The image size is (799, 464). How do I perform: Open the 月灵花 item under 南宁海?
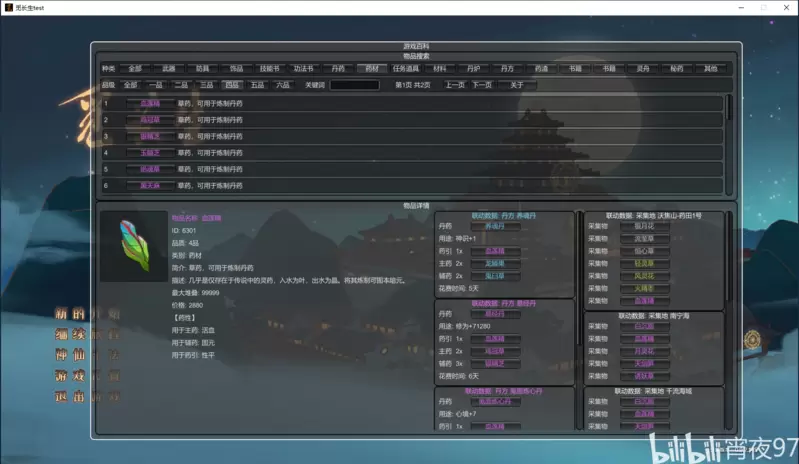pyautogui.click(x=645, y=351)
